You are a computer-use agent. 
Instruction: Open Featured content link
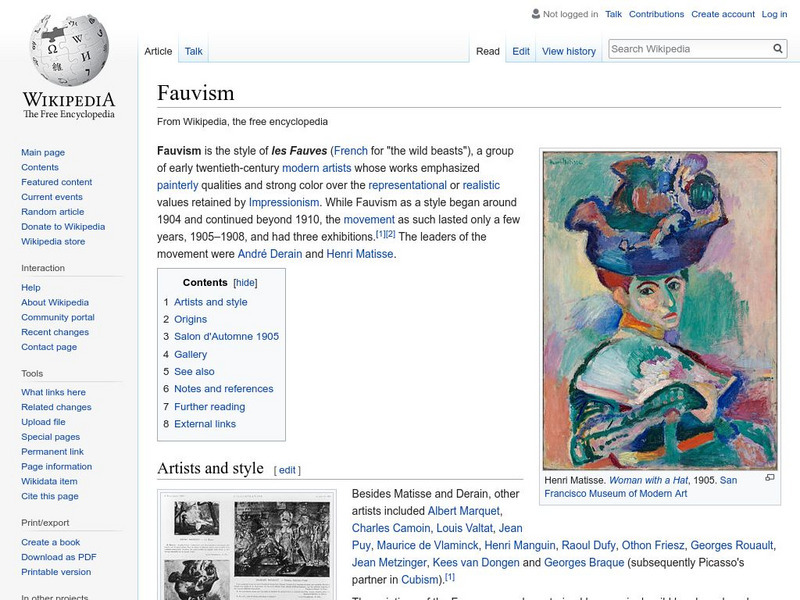57,182
